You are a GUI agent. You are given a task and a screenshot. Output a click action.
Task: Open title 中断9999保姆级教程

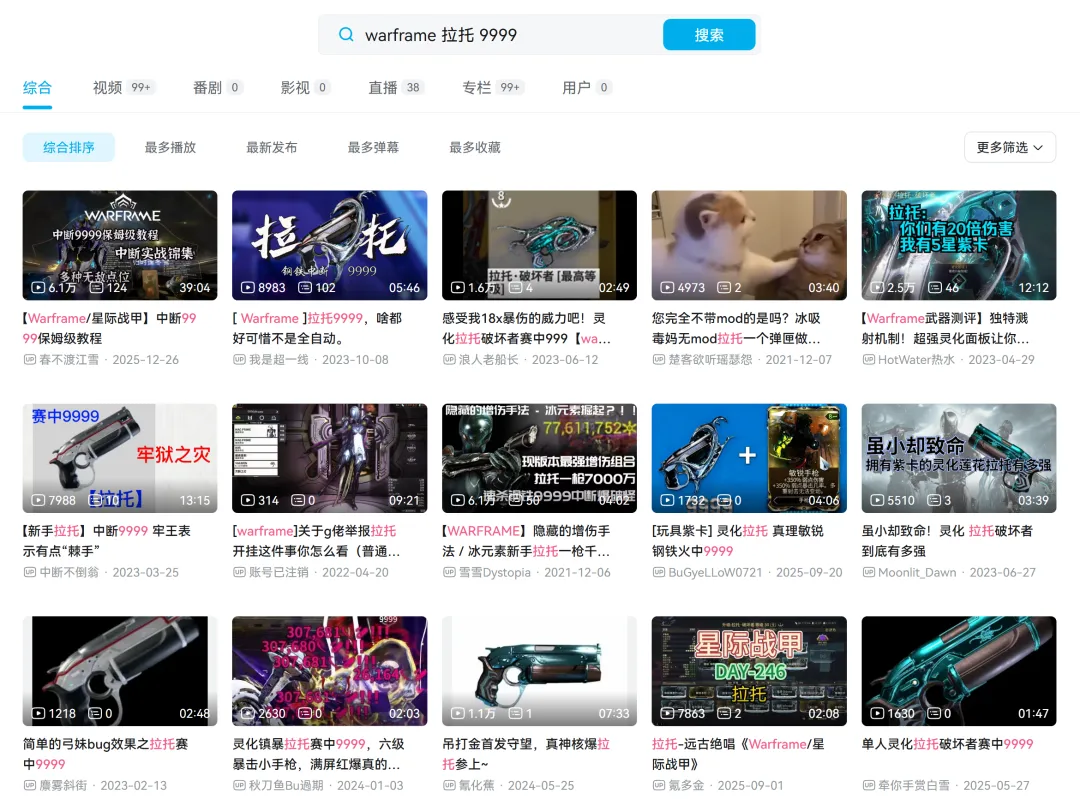110,329
